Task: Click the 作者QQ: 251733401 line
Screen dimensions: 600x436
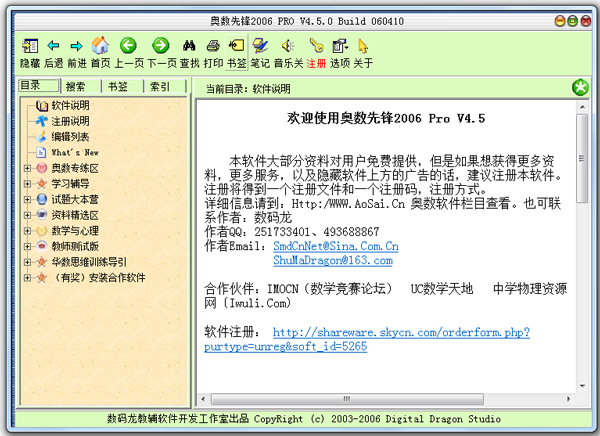Action: (x=292, y=232)
